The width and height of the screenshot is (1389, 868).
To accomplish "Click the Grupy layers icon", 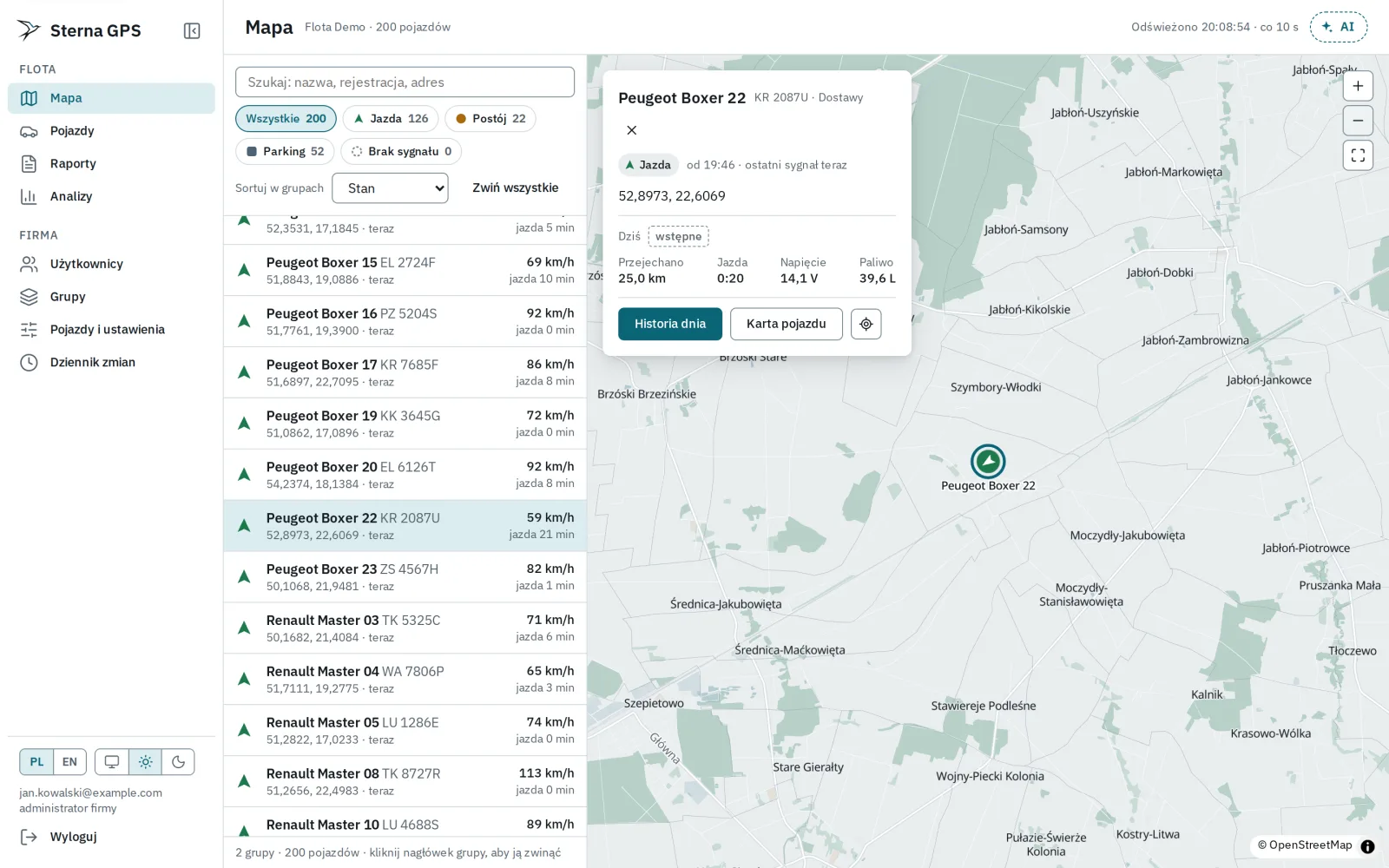I will 29,297.
